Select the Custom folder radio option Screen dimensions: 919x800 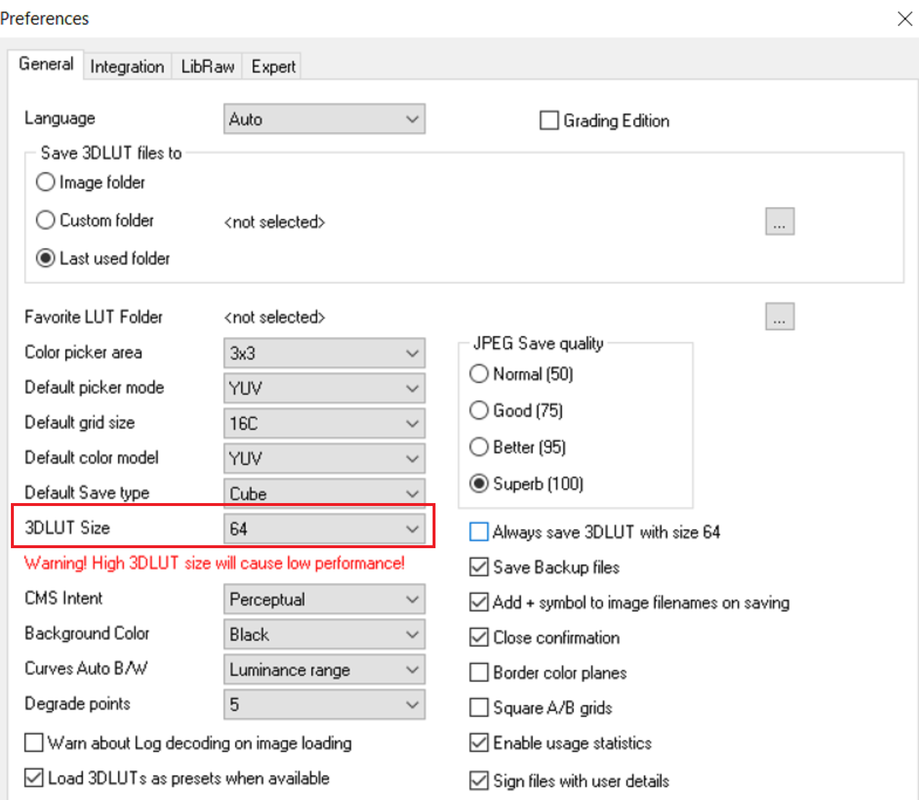(x=46, y=220)
